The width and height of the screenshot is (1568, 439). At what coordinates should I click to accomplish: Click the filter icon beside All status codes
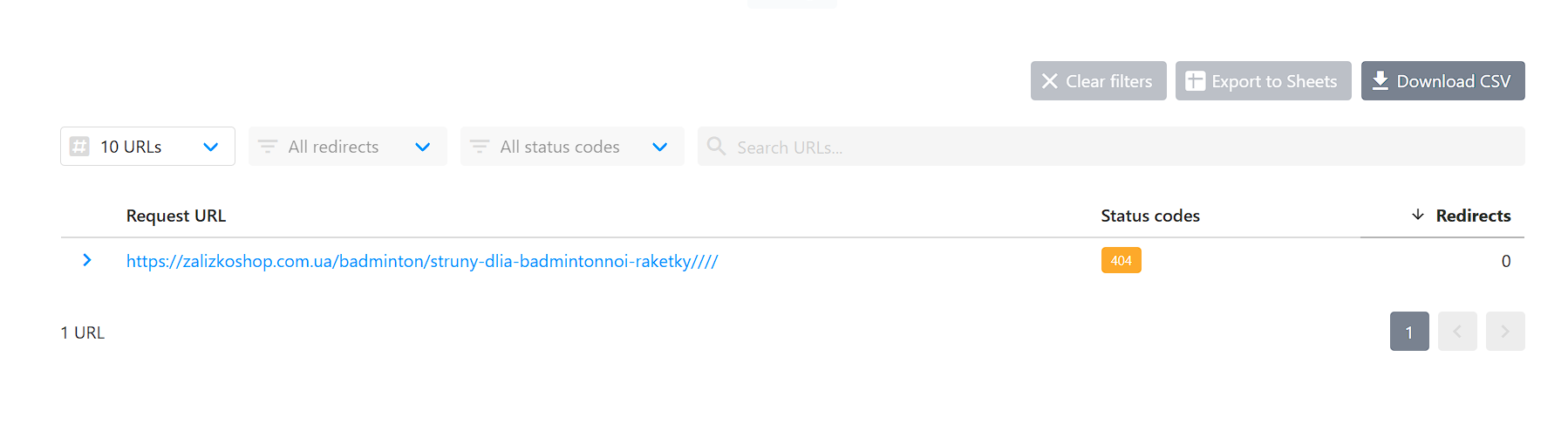point(480,147)
